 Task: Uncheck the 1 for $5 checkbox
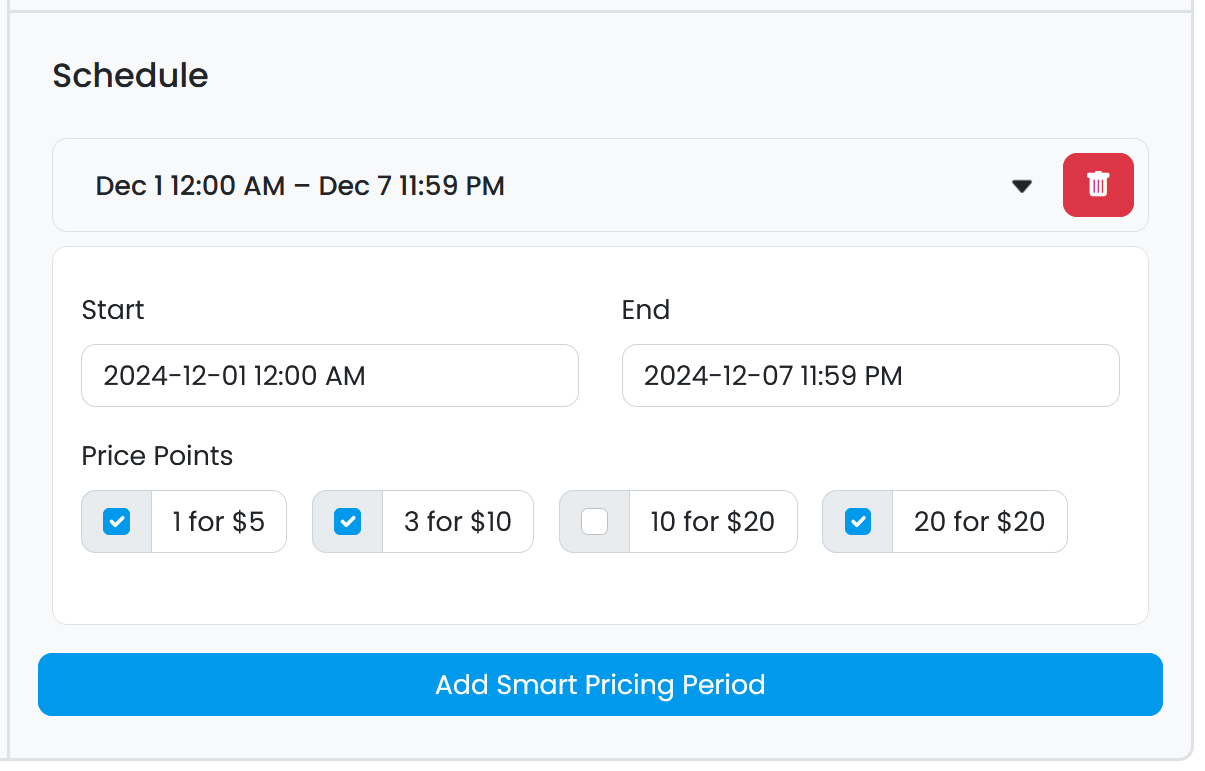pyautogui.click(x=117, y=522)
